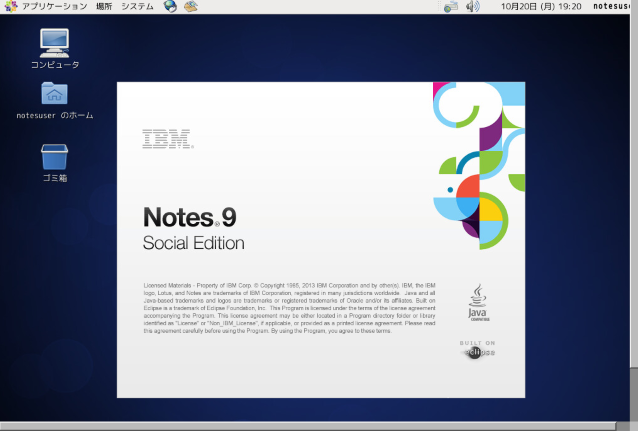The height and width of the screenshot is (431, 638).
Task: Click the Built on Eclipse logo
Action: pos(478,350)
